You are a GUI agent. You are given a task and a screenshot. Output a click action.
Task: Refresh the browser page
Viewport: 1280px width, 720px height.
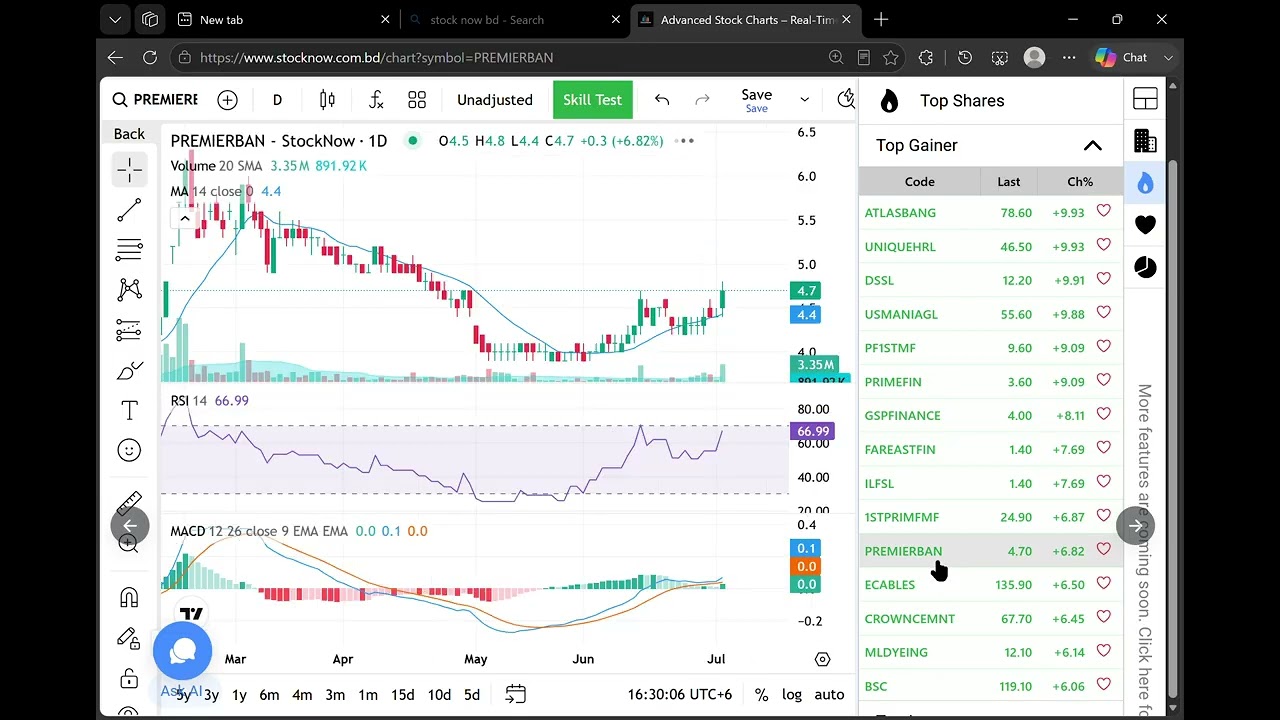(x=150, y=58)
